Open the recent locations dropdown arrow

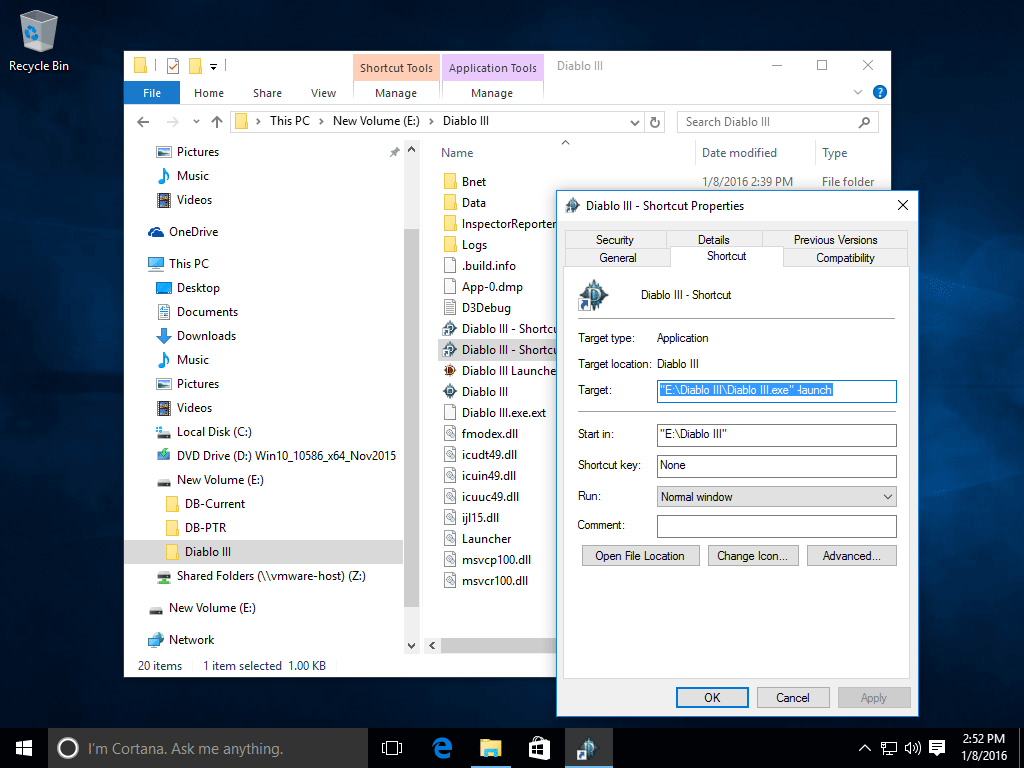click(x=196, y=121)
